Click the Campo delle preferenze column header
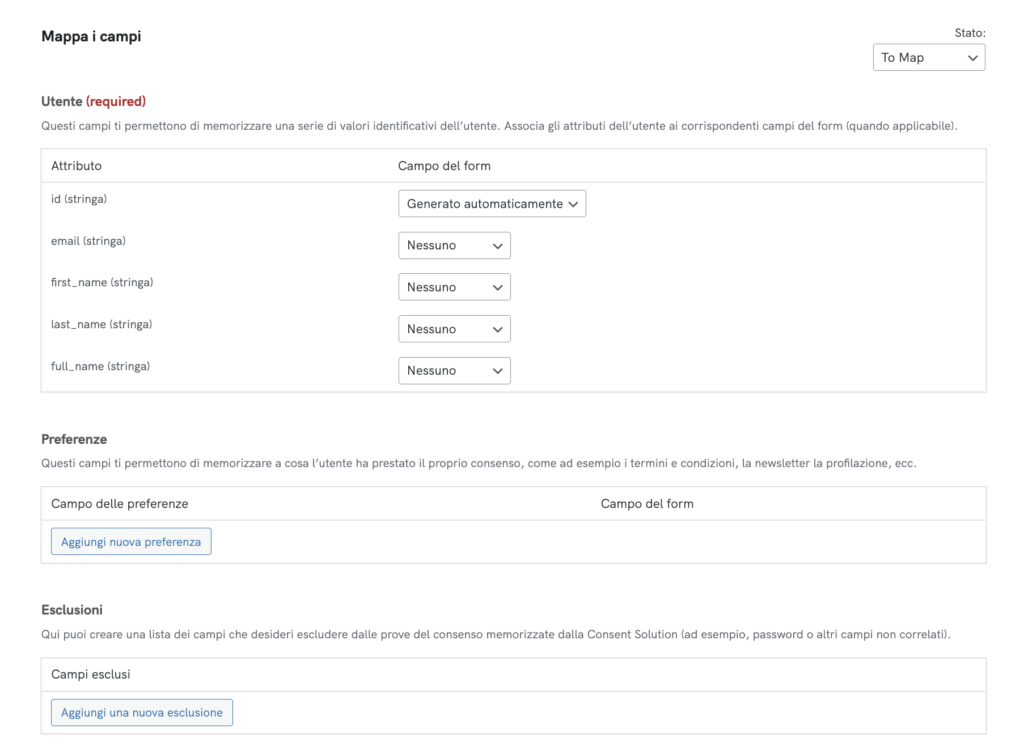Screen dimensions: 1024x746 [119, 504]
